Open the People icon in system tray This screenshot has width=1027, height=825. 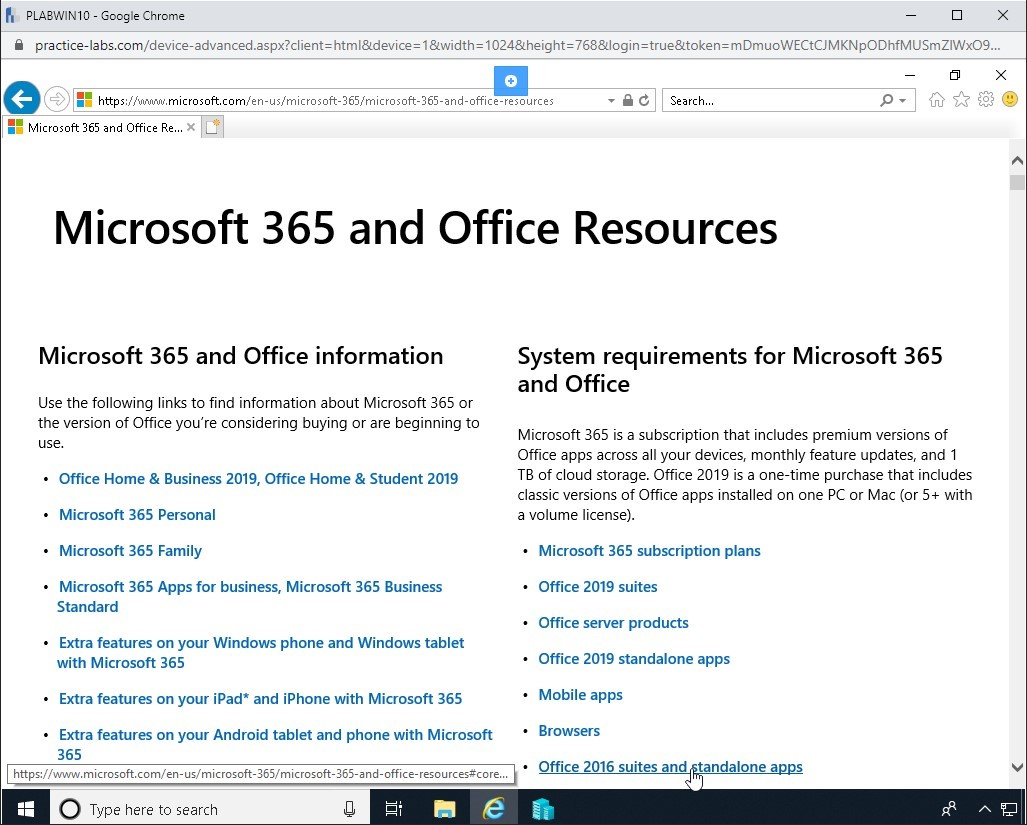coord(948,809)
